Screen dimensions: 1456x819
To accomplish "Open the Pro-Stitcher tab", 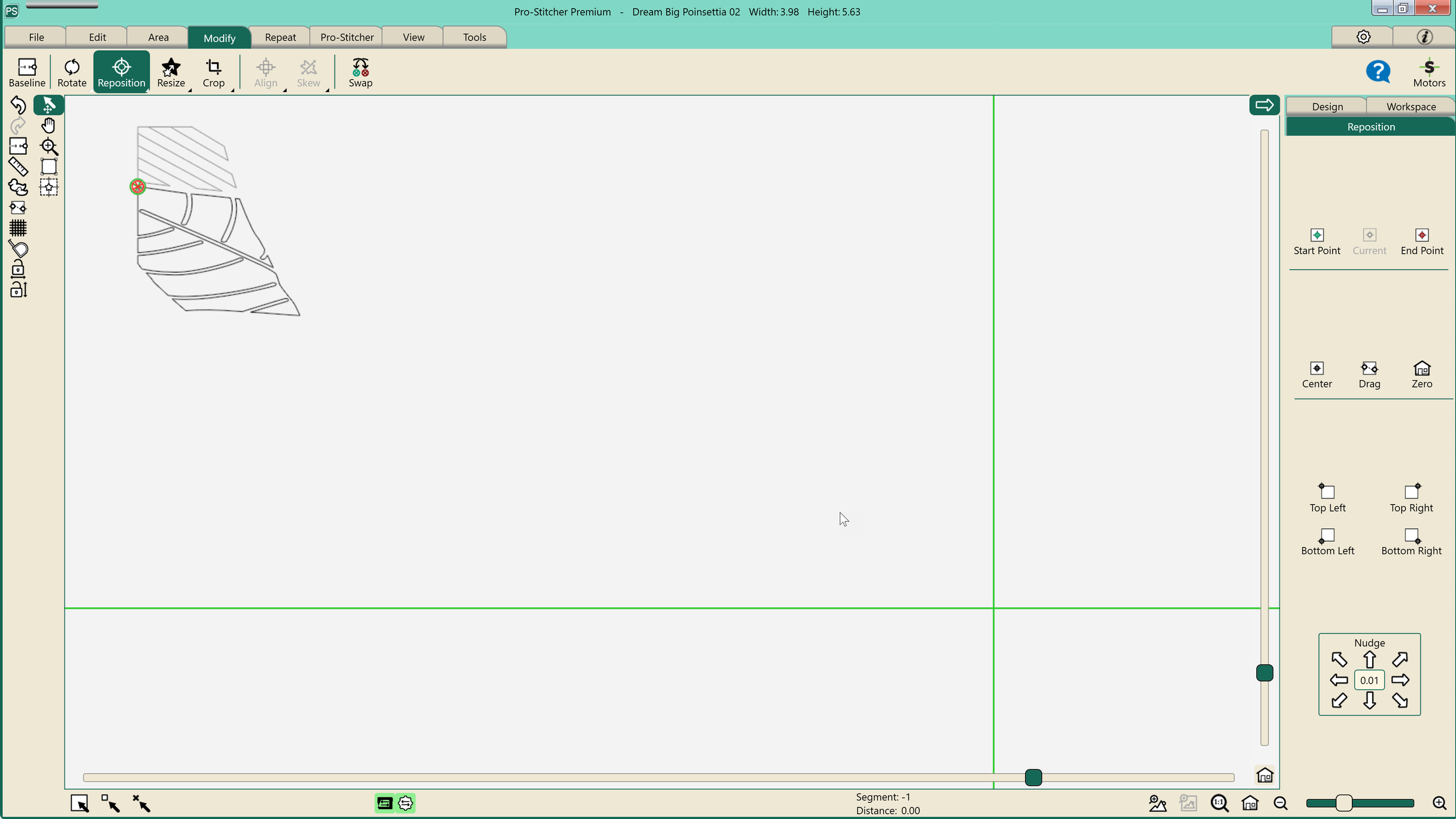I will pos(347,37).
